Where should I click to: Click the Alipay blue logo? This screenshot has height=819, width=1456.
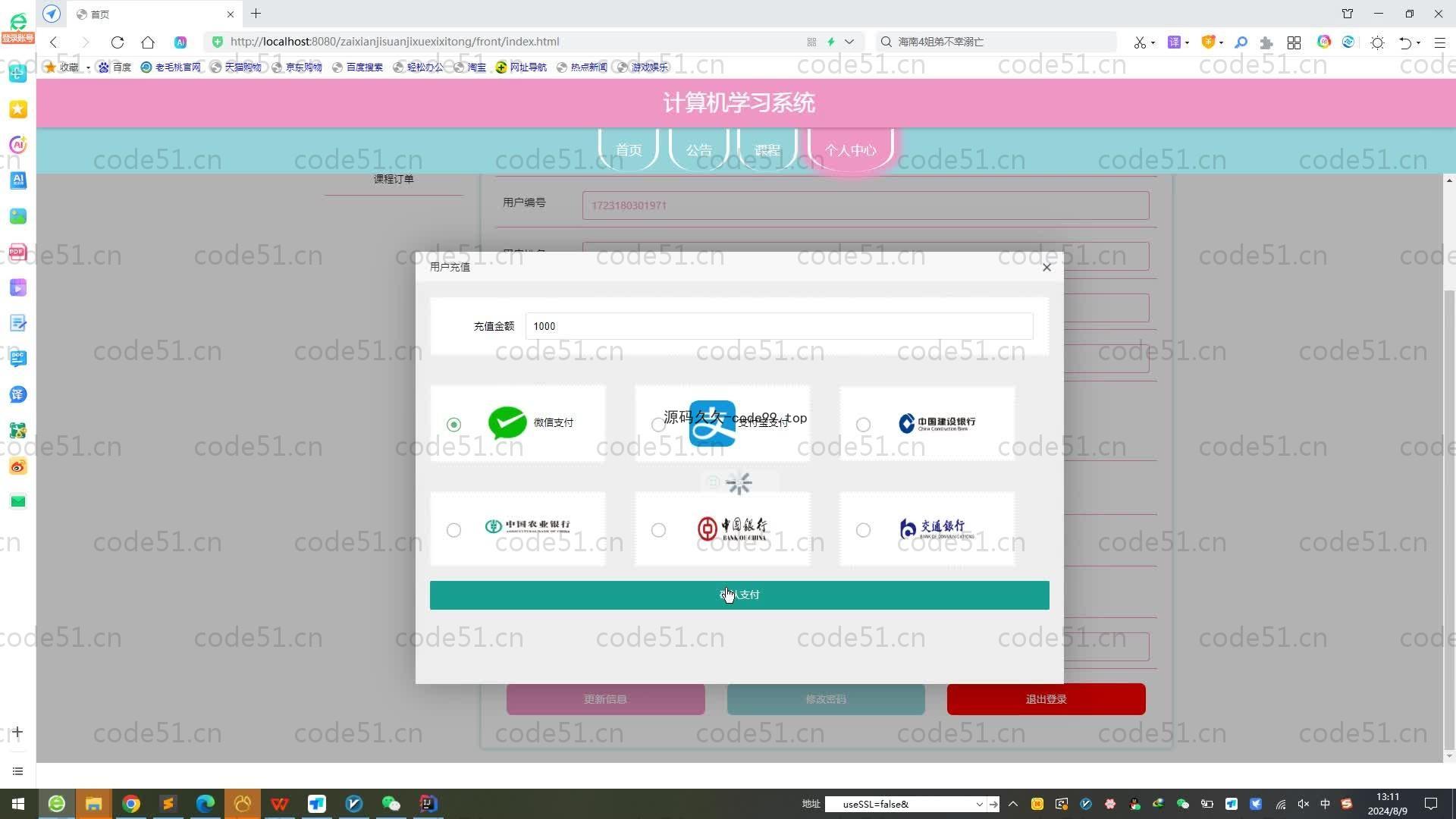pyautogui.click(x=711, y=423)
